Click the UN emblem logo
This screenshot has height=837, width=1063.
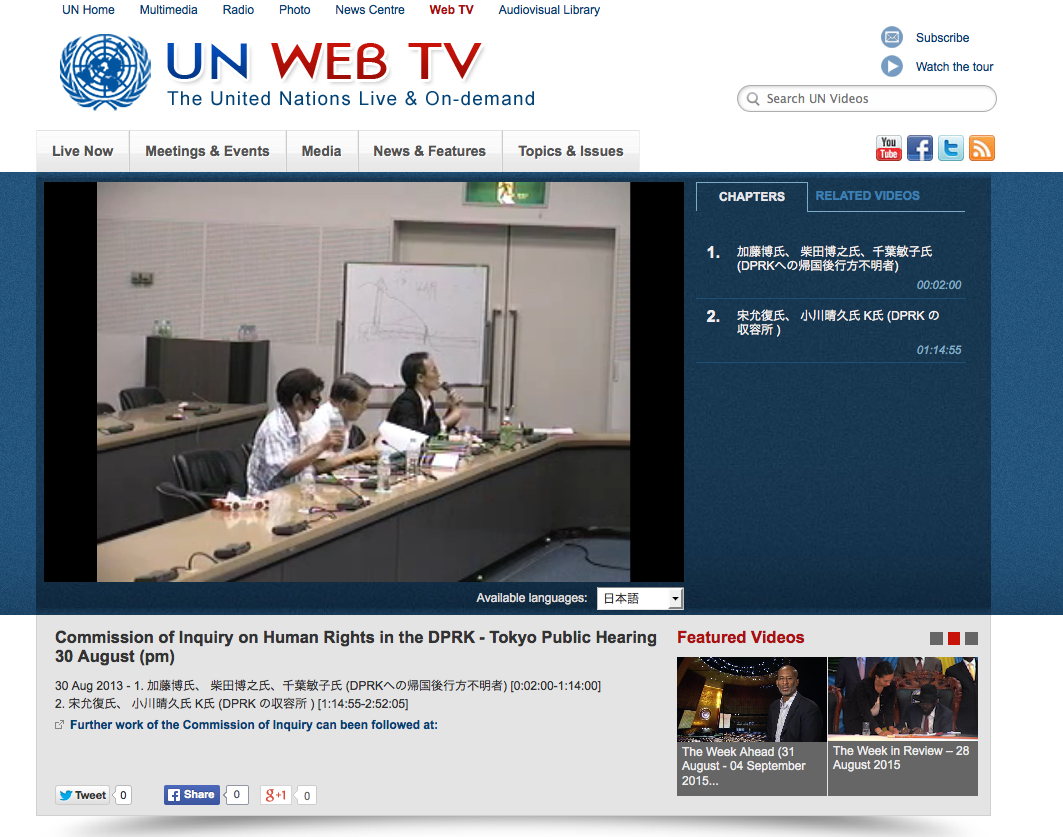point(105,72)
